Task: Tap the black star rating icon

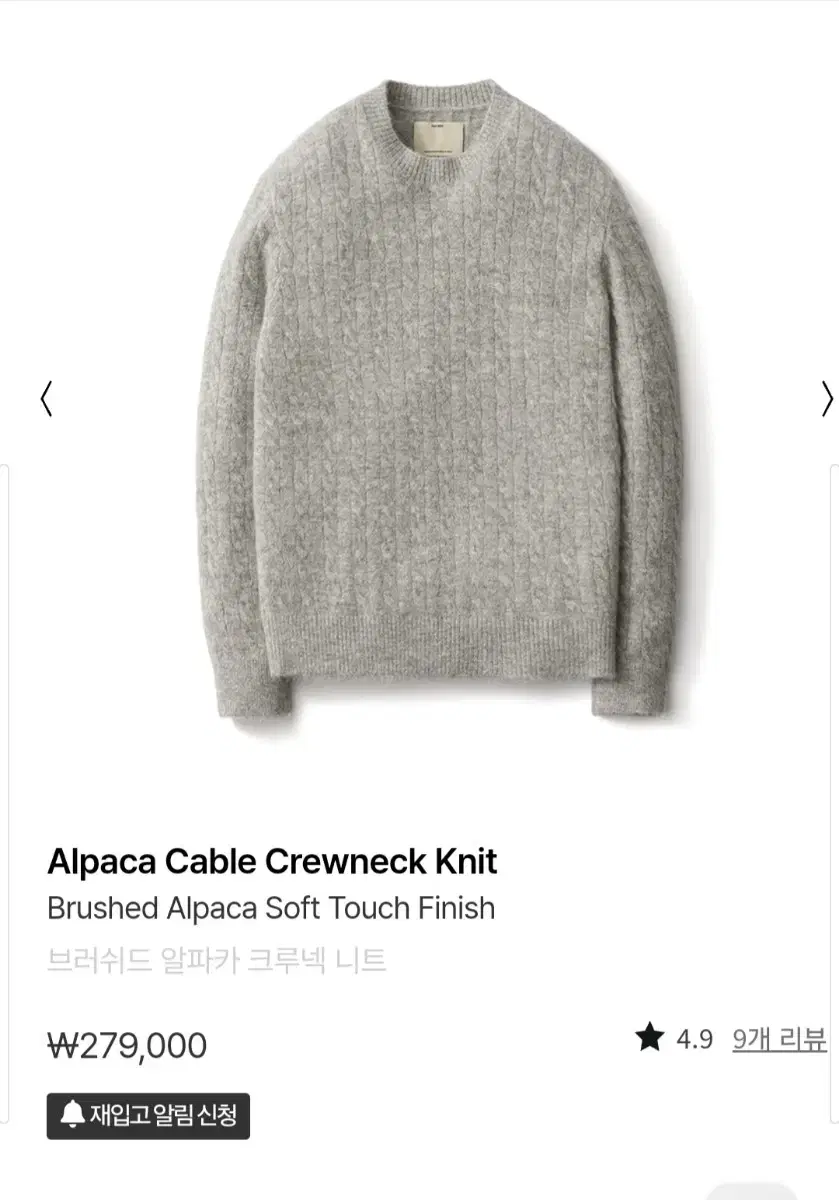Action: [649, 1038]
